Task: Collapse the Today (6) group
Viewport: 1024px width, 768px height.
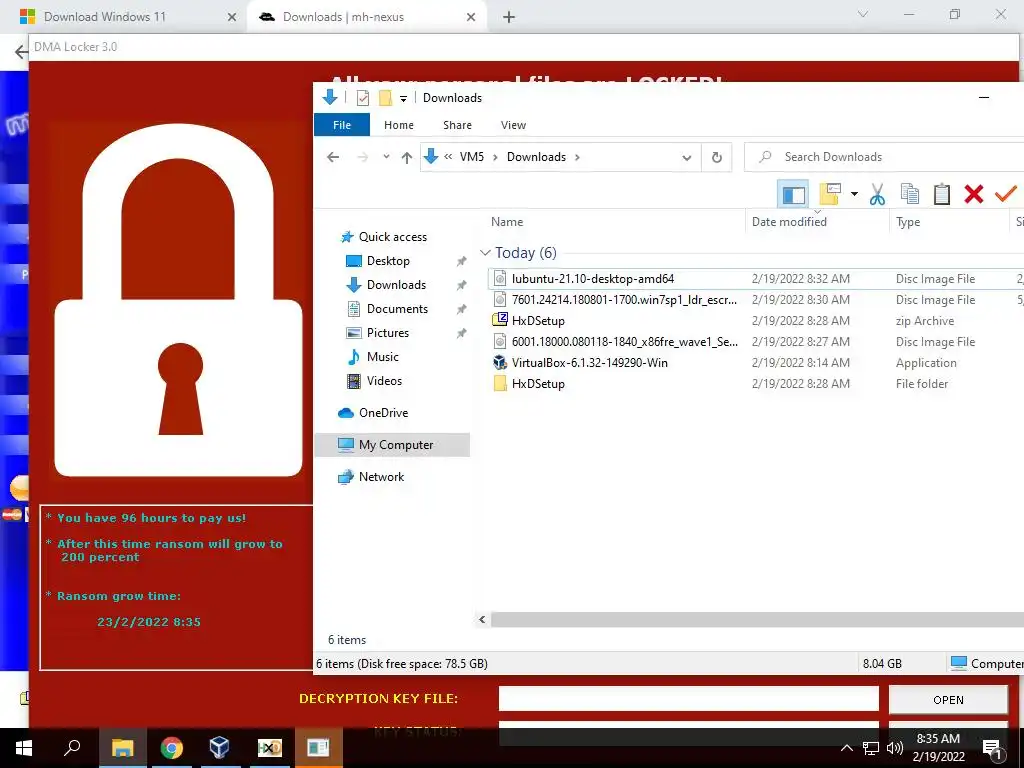Action: 485,253
